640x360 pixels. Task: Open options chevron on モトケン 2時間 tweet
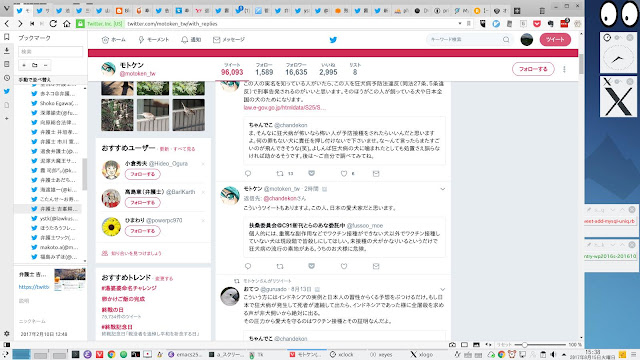tap(442, 189)
